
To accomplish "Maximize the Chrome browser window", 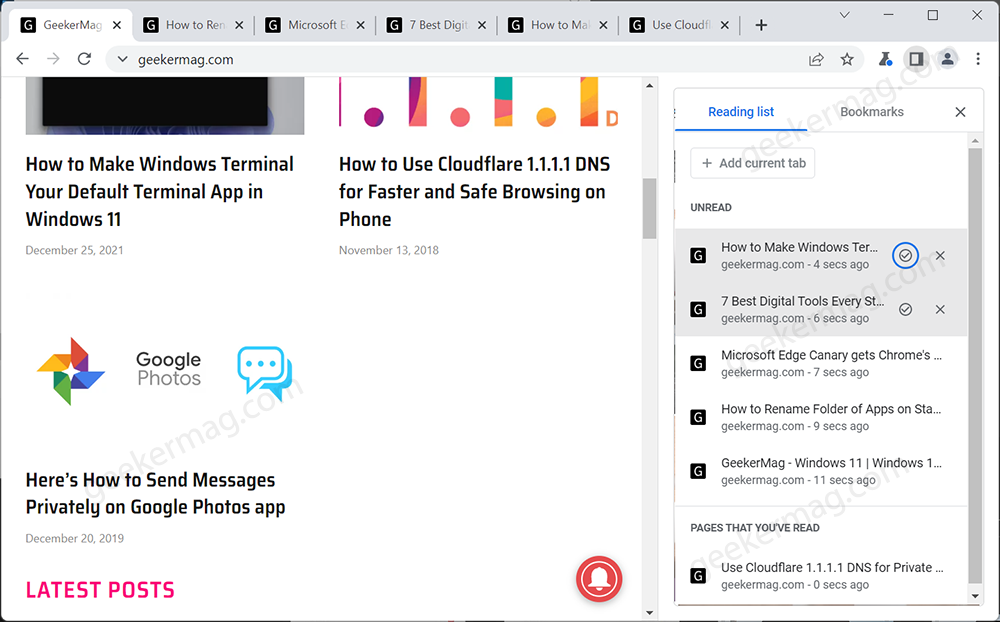I will click(x=932, y=15).
